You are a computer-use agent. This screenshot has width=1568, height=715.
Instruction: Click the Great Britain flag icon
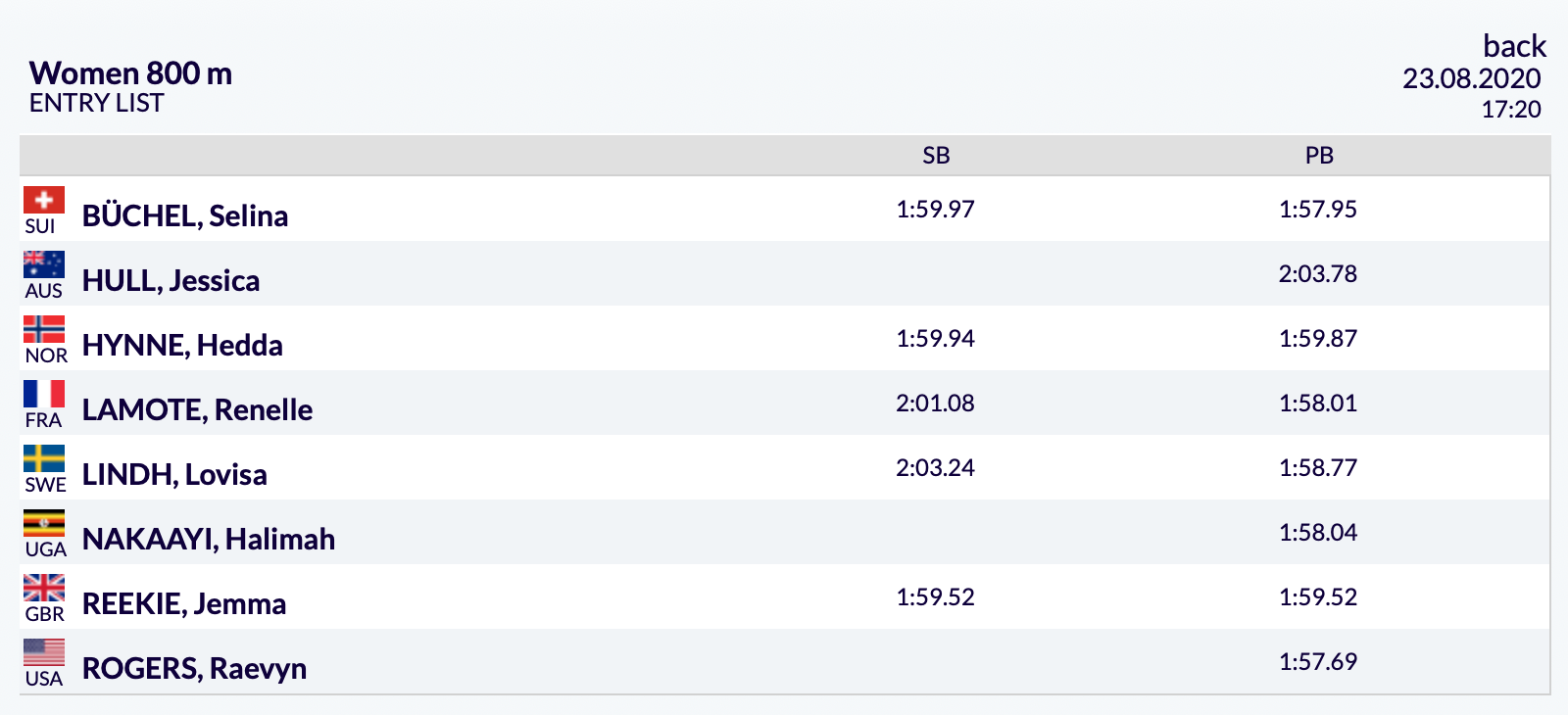tap(44, 588)
